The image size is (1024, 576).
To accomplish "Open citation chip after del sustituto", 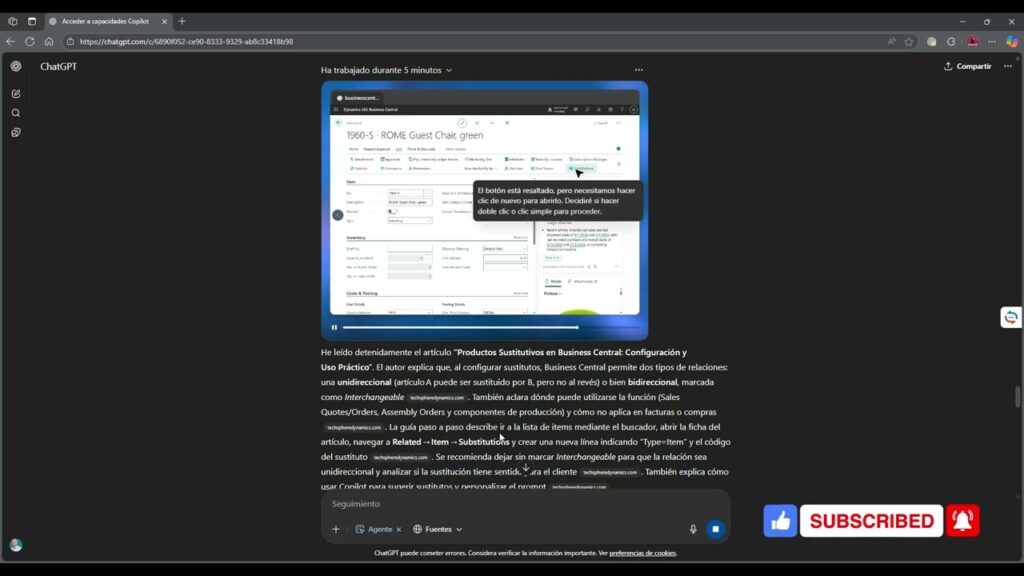I will click(x=400, y=458).
